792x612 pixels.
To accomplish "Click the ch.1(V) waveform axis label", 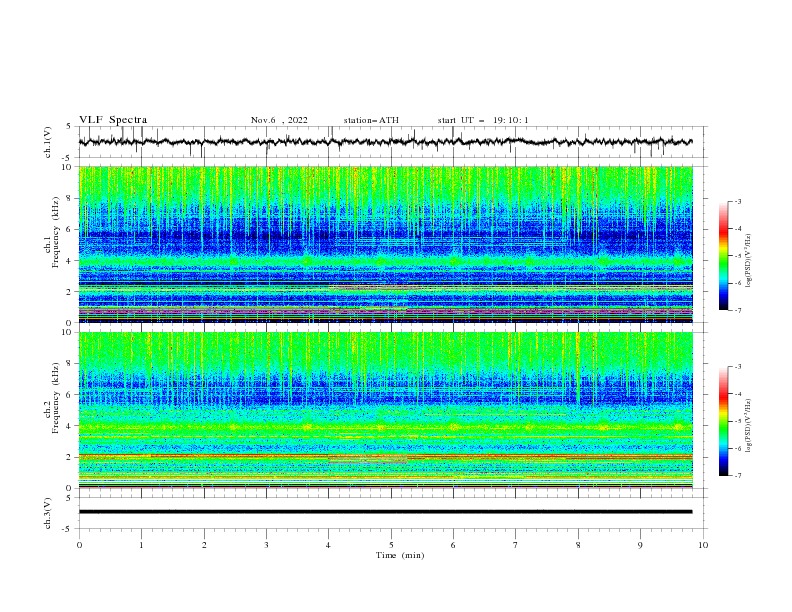I will 48,142.
